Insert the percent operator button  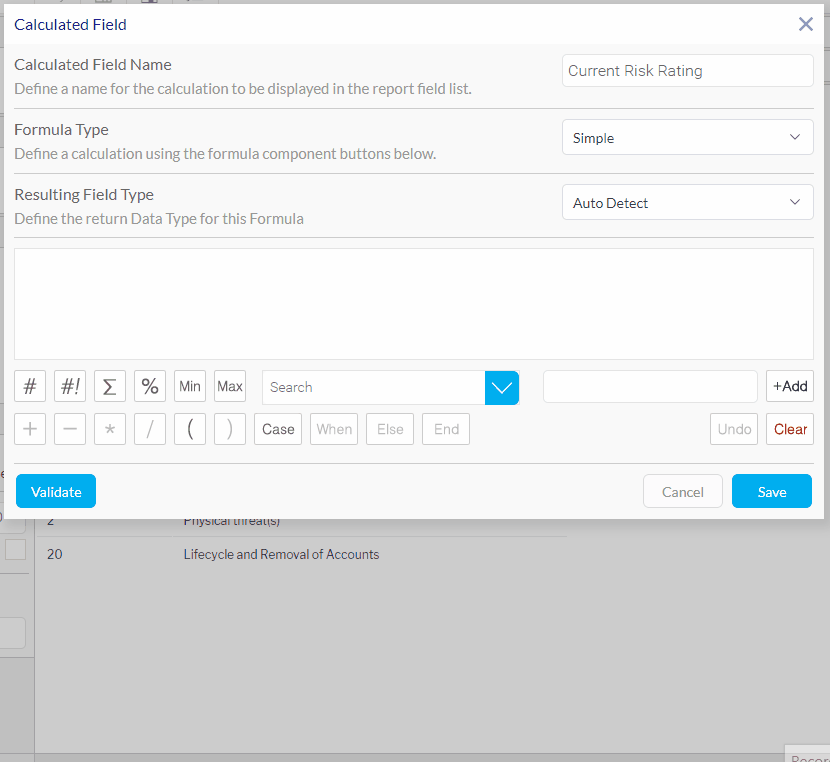click(x=150, y=387)
